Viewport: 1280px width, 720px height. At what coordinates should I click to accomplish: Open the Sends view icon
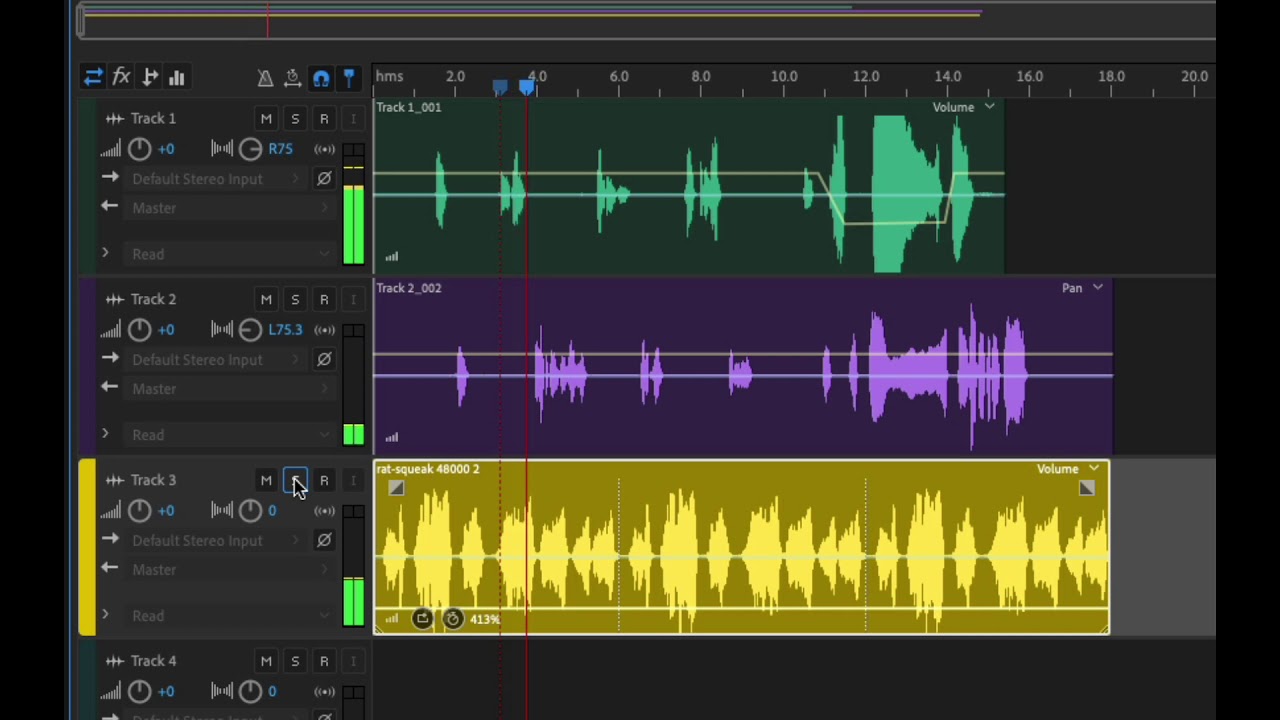150,77
